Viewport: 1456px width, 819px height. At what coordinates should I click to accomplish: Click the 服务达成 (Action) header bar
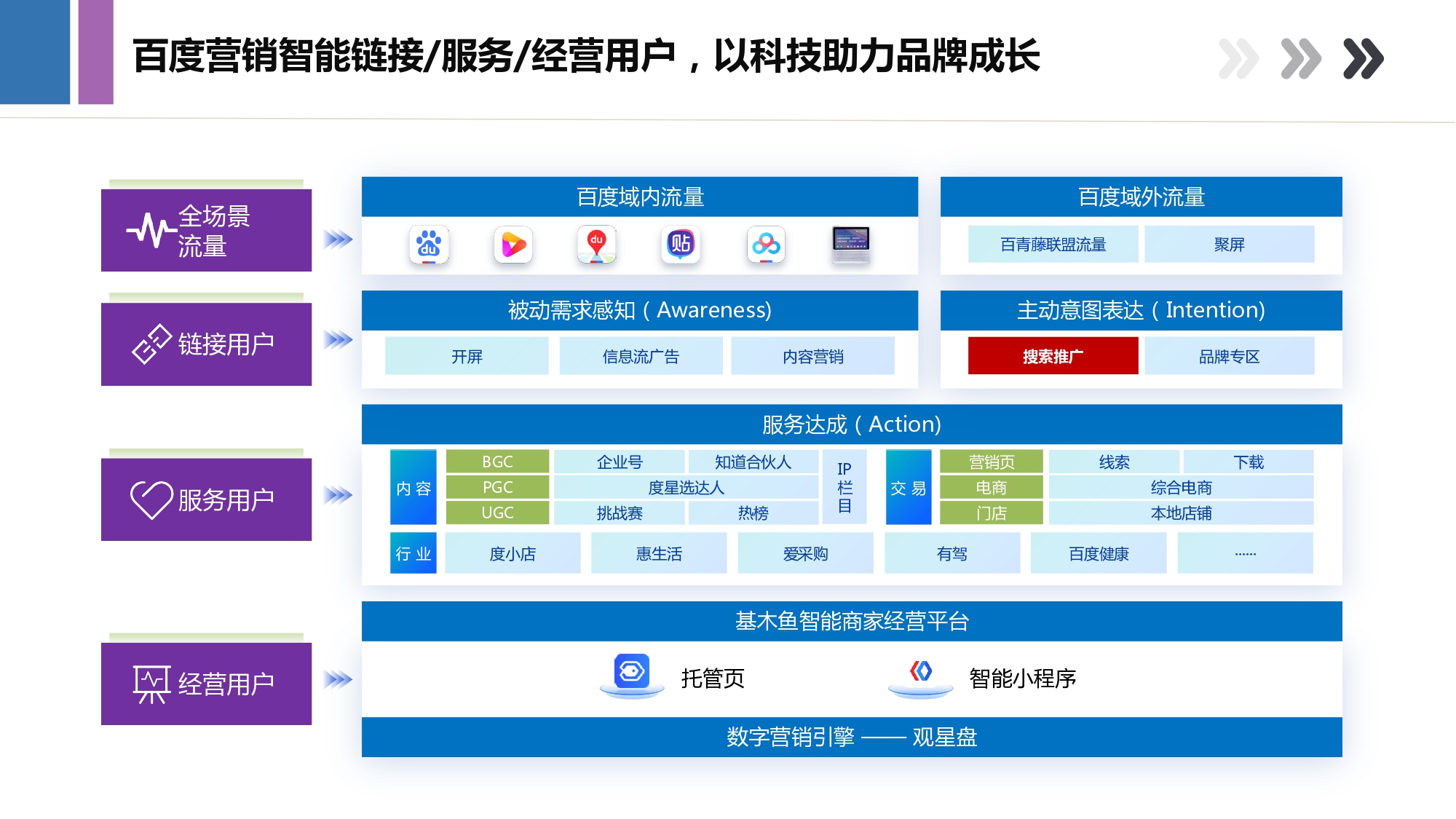point(851,424)
